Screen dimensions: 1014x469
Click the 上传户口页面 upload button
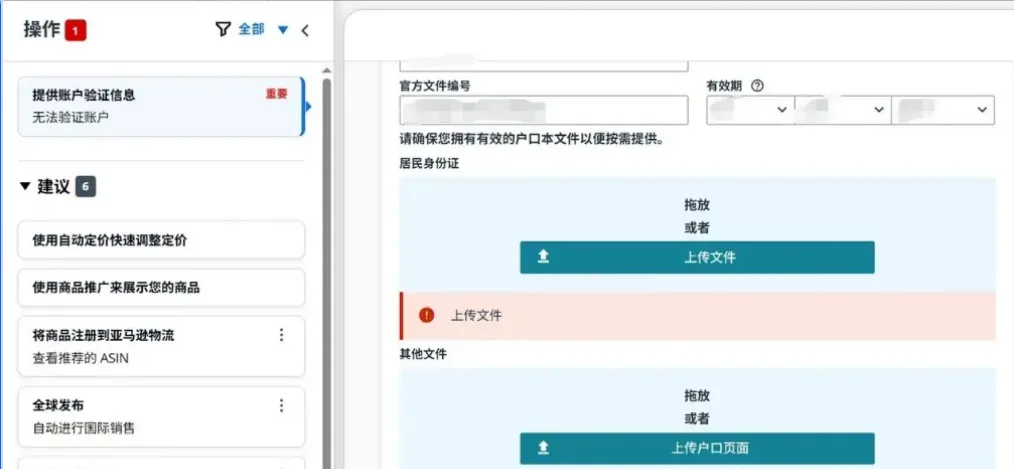(697, 448)
